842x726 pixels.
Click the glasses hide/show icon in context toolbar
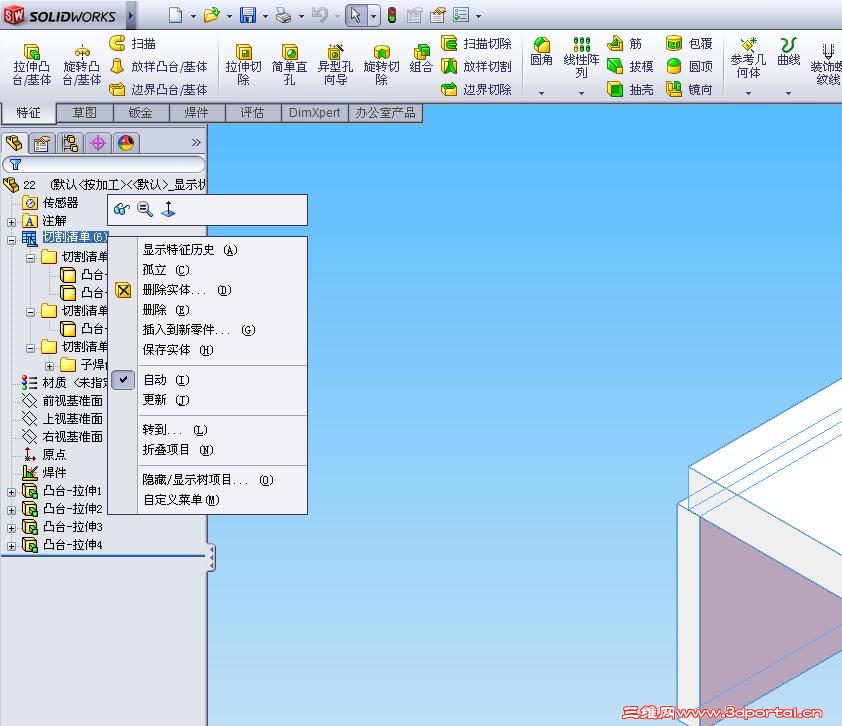pos(122,209)
